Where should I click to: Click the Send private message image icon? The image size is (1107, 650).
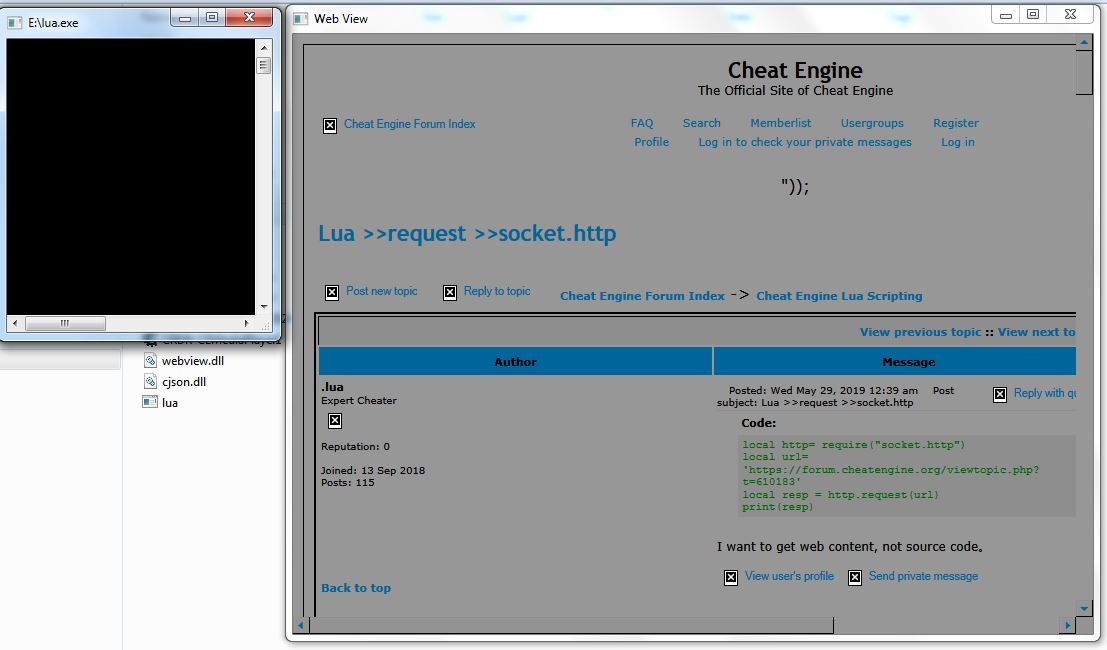pyautogui.click(x=855, y=577)
